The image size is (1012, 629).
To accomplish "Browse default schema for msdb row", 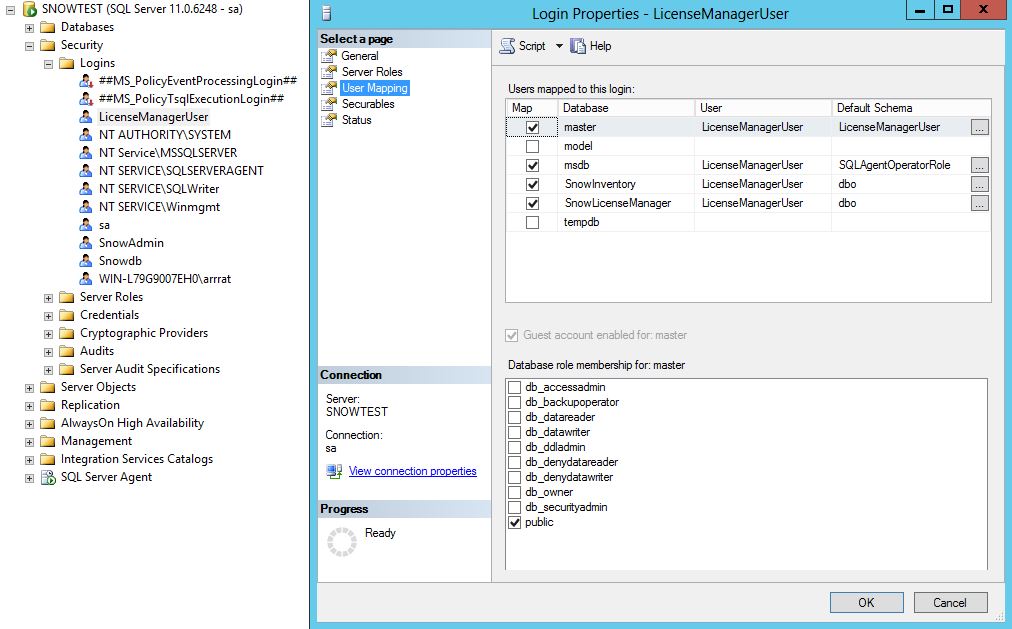I will click(x=979, y=165).
